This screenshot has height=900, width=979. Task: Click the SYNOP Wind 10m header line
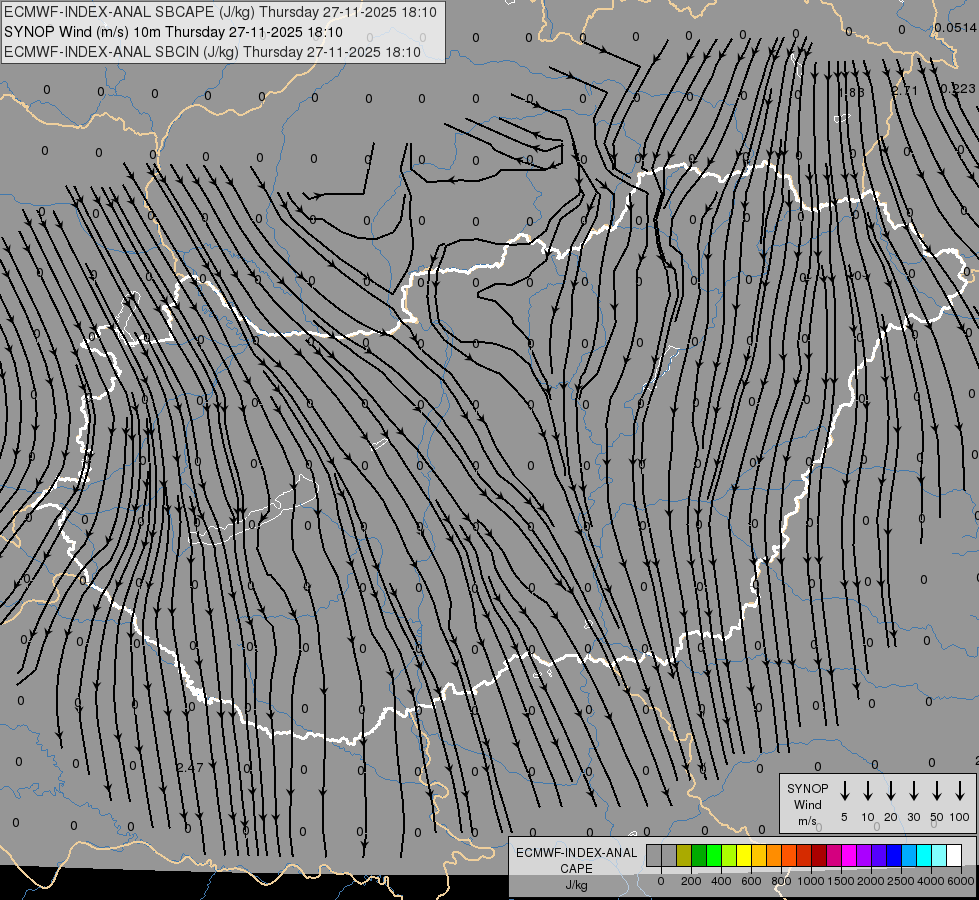pyautogui.click(x=173, y=32)
